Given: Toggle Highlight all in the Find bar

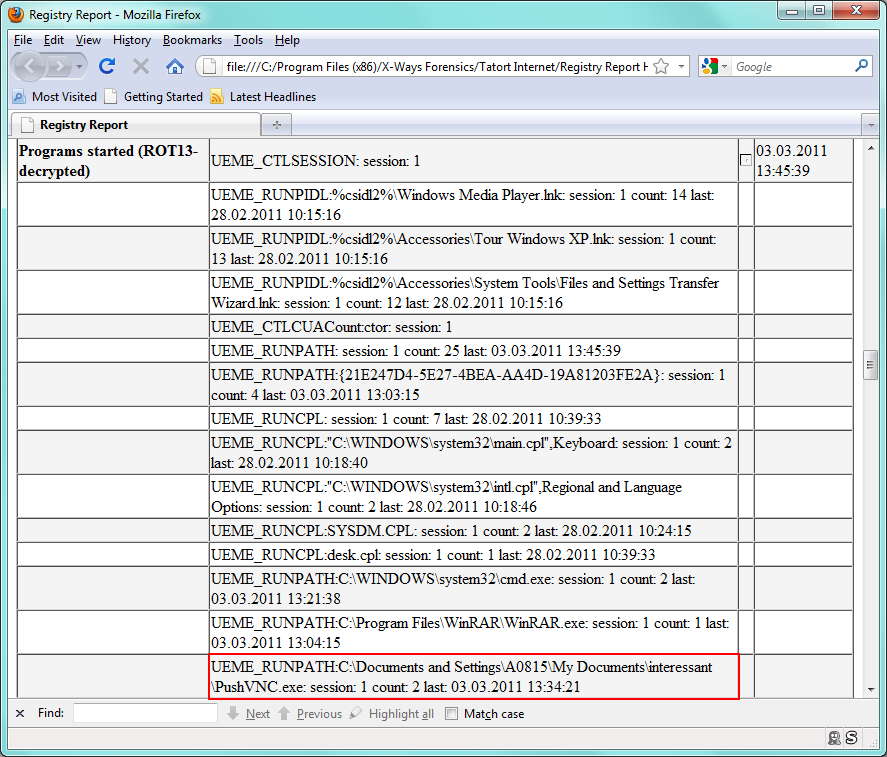Looking at the screenshot, I should pyautogui.click(x=391, y=714).
